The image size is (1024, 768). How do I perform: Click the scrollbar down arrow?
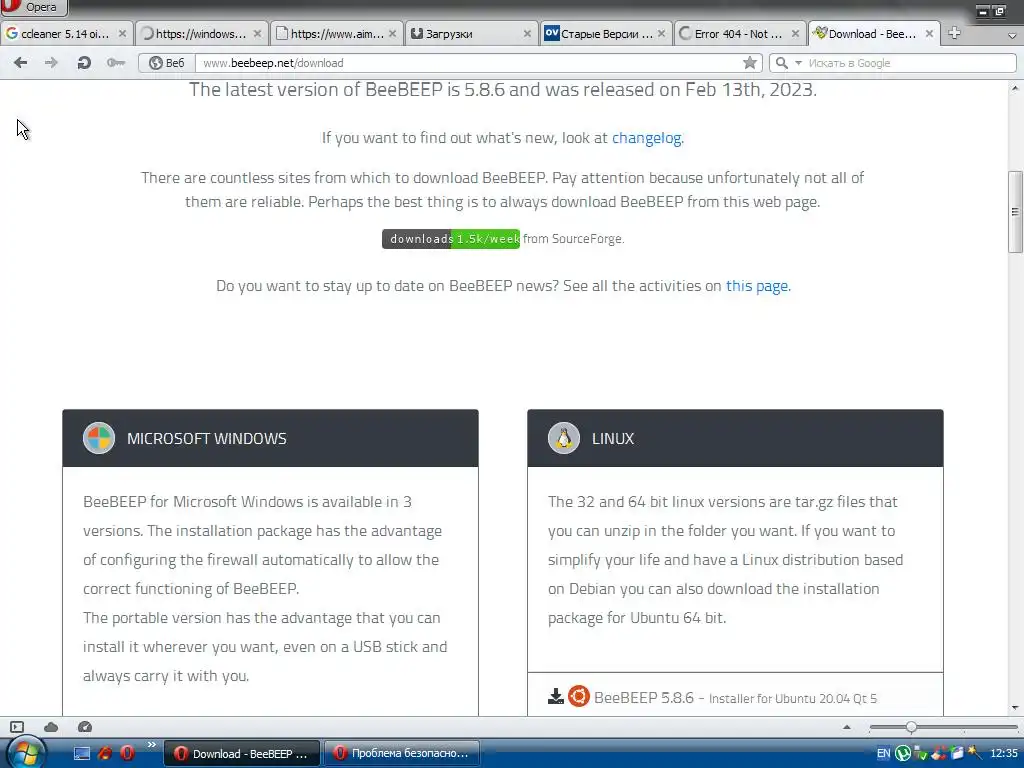(1015, 708)
